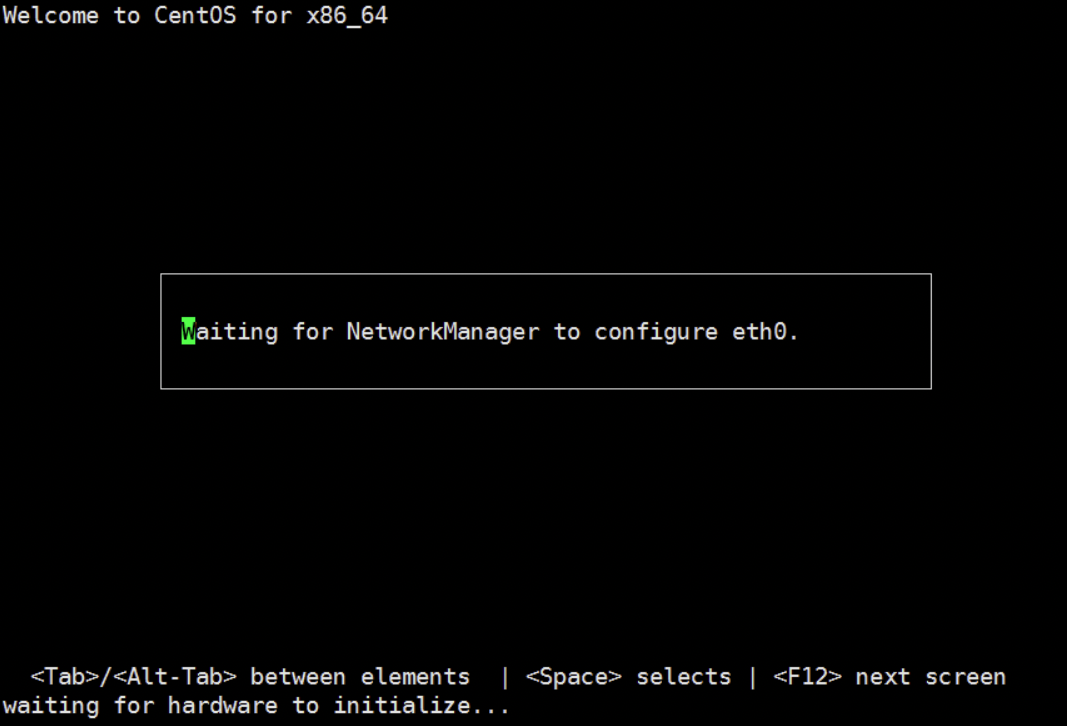Viewport: 1067px width, 726px height.
Task: Click the "Welcome to CentOS for x86_64" header
Action: [195, 16]
